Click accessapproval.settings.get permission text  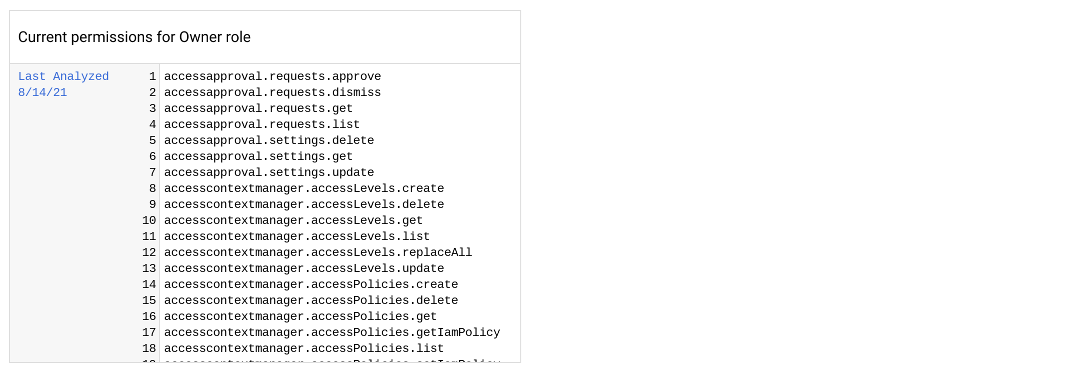click(258, 156)
